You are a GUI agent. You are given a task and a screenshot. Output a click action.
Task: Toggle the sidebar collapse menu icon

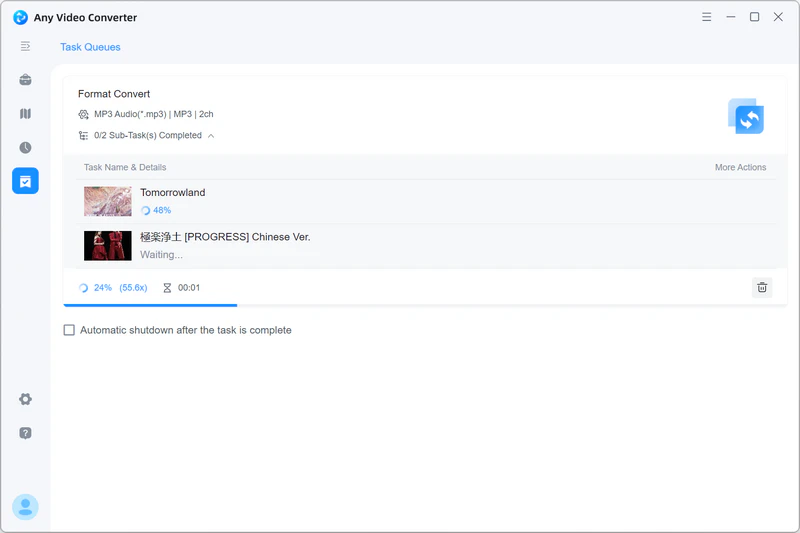coord(25,46)
